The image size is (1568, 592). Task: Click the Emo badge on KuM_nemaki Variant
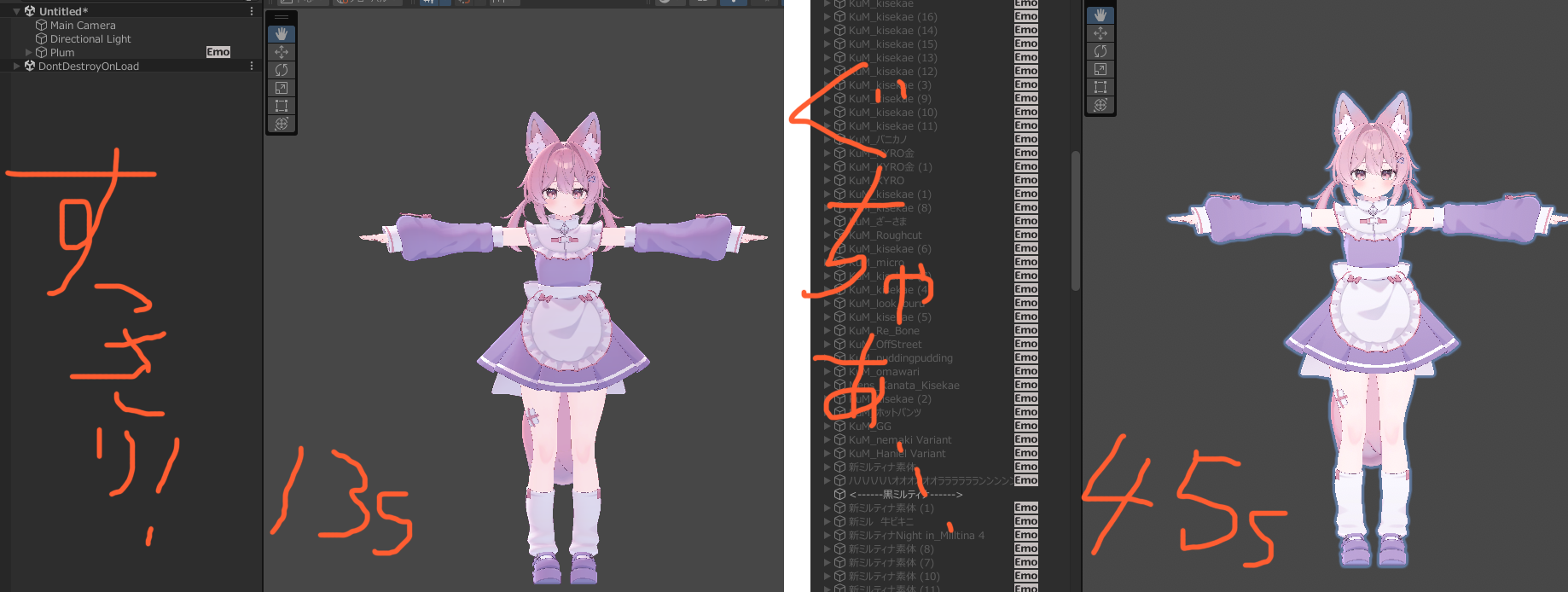click(x=1026, y=439)
